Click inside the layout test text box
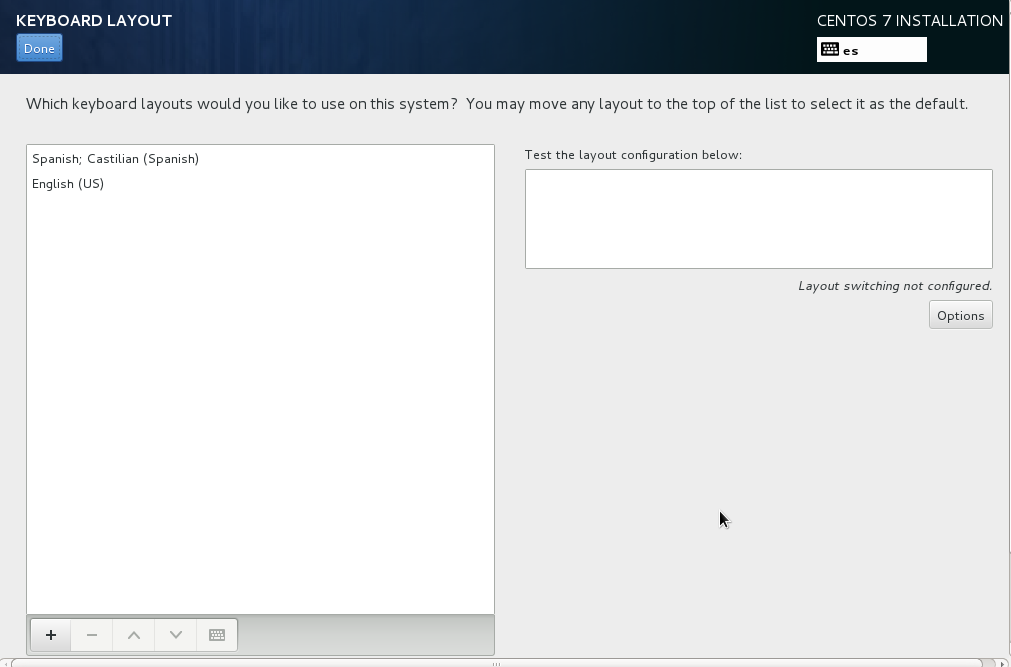The width and height of the screenshot is (1011, 667). pos(757,217)
